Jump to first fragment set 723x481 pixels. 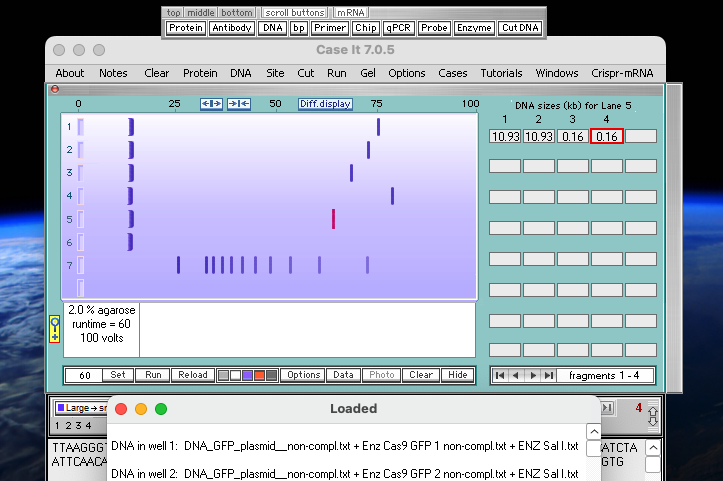coord(500,375)
